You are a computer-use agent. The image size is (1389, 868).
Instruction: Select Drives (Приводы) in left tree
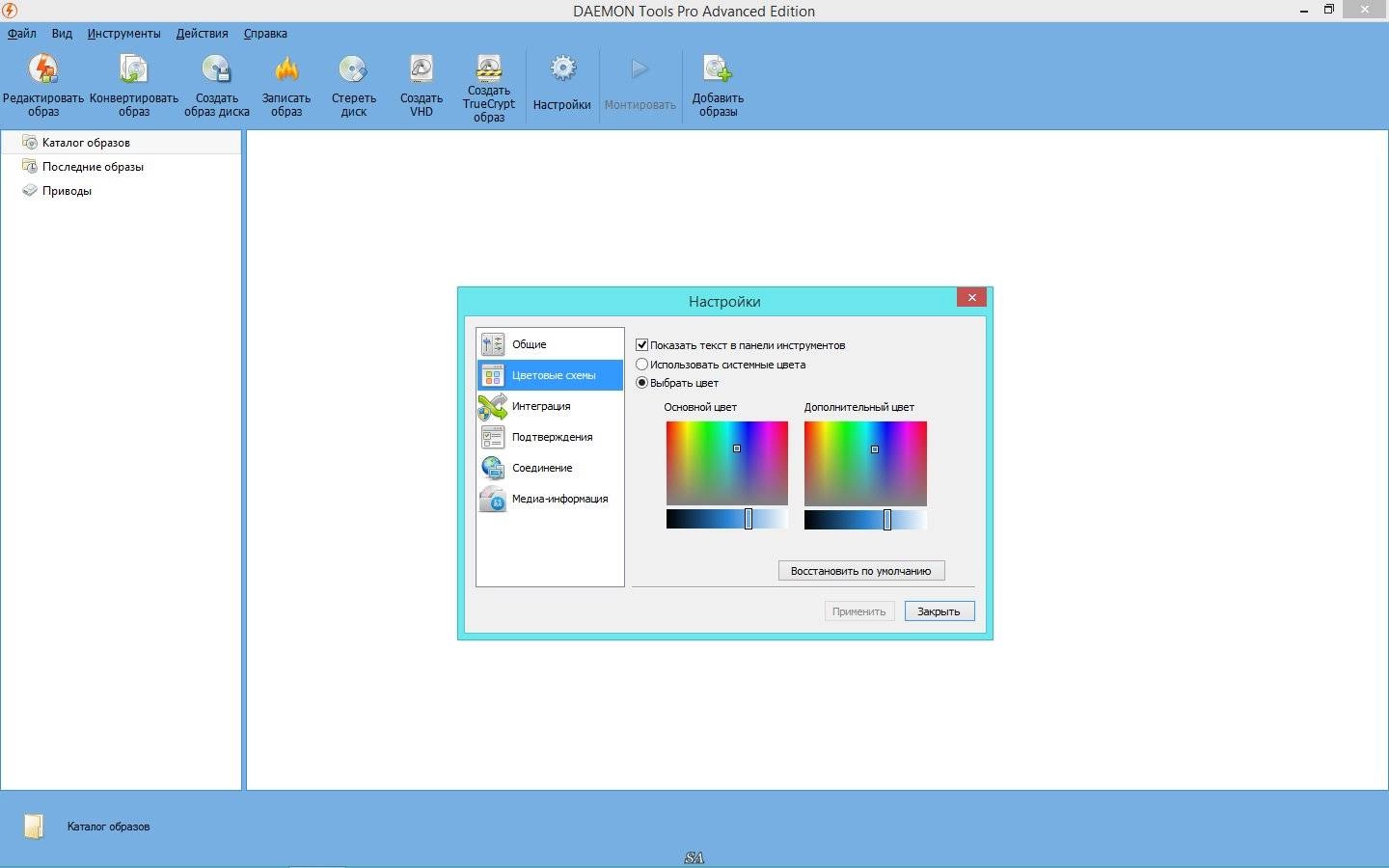(58, 190)
